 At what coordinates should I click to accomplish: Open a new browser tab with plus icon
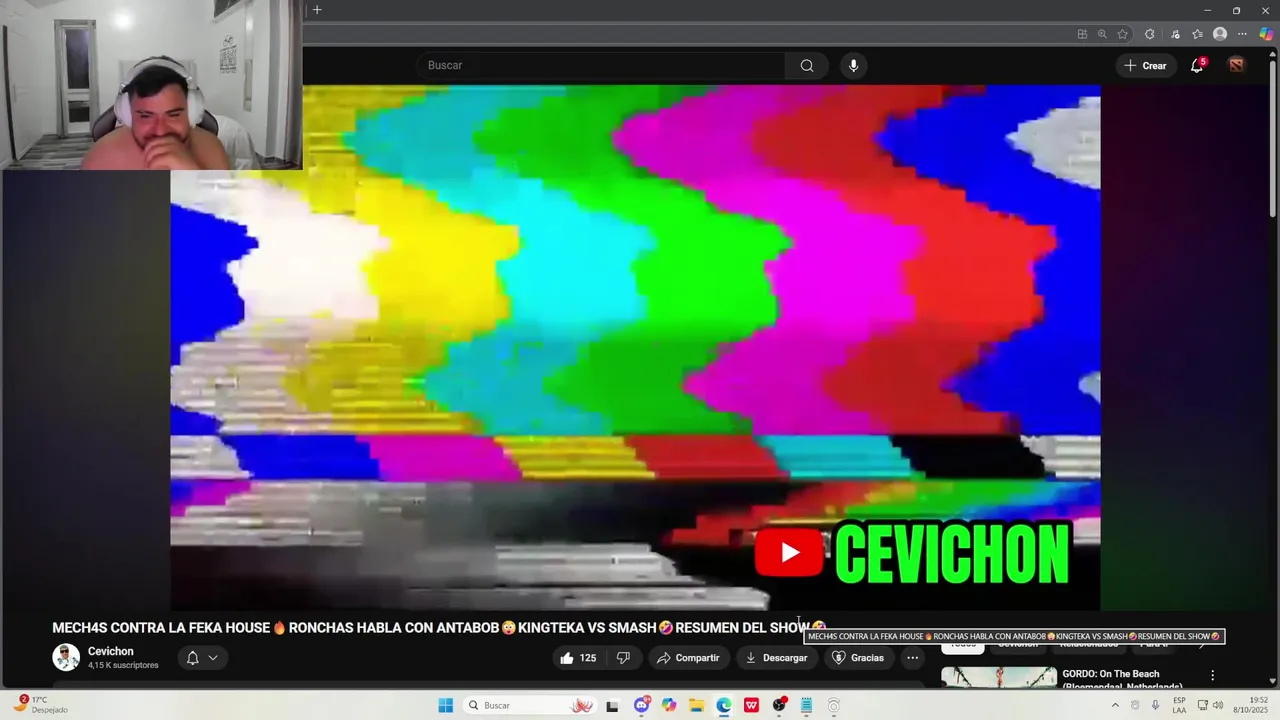point(317,10)
